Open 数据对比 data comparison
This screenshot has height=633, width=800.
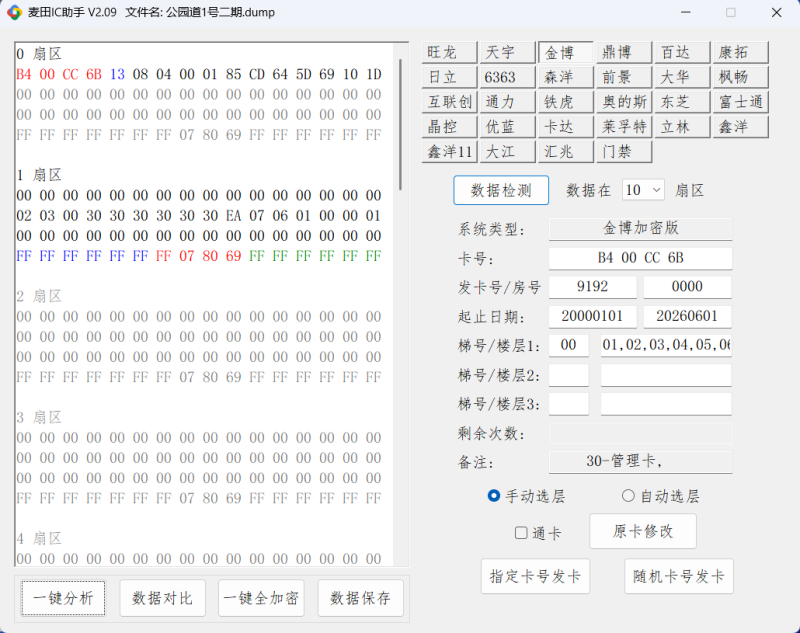click(x=163, y=598)
